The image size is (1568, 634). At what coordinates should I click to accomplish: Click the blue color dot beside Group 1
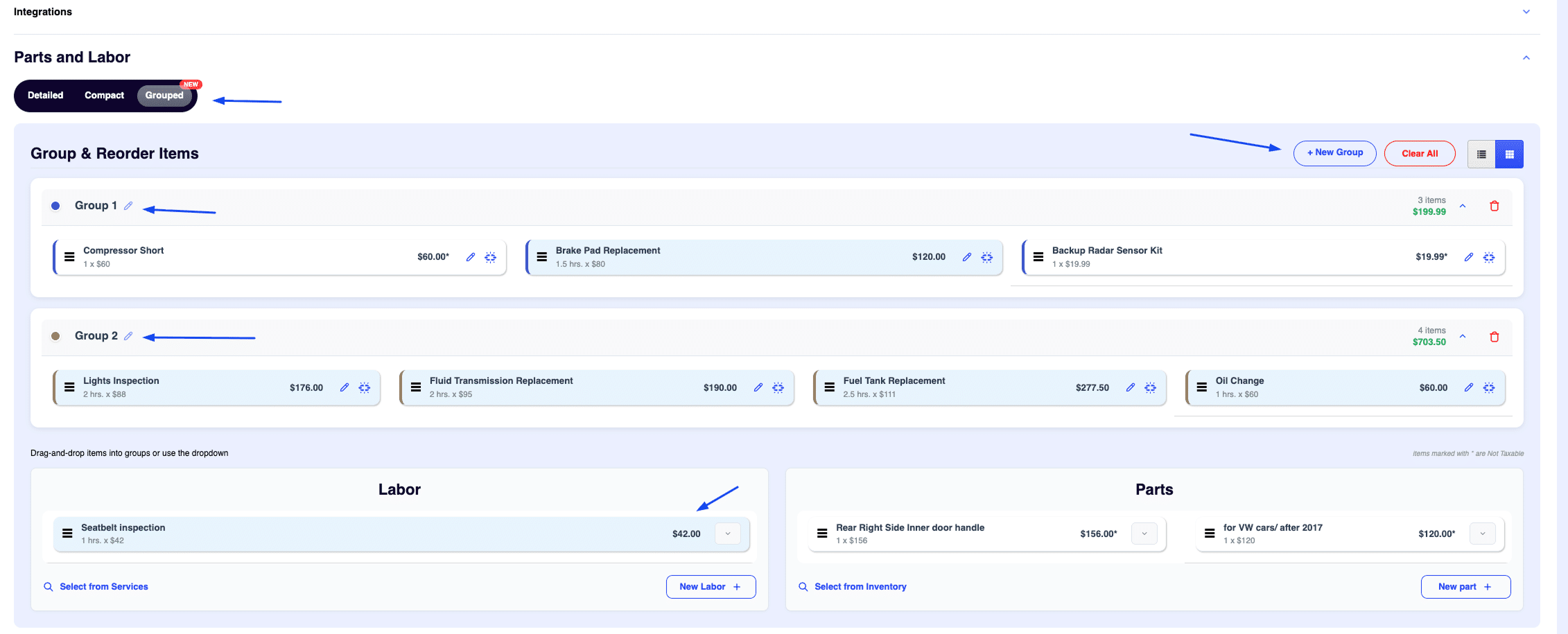point(55,205)
